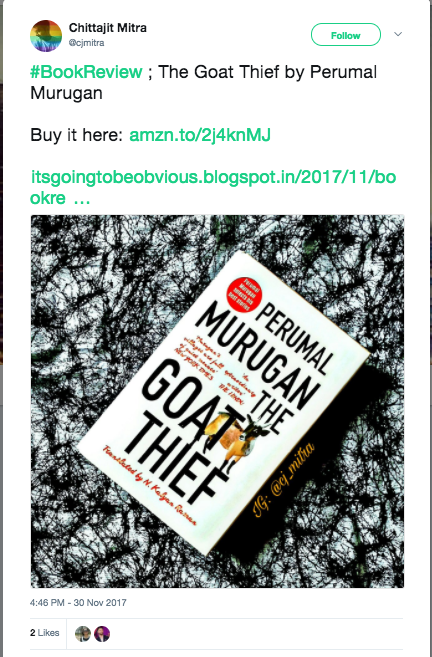
Task: Click the second liker's purple avatar
Action: pyautogui.click(x=102, y=634)
